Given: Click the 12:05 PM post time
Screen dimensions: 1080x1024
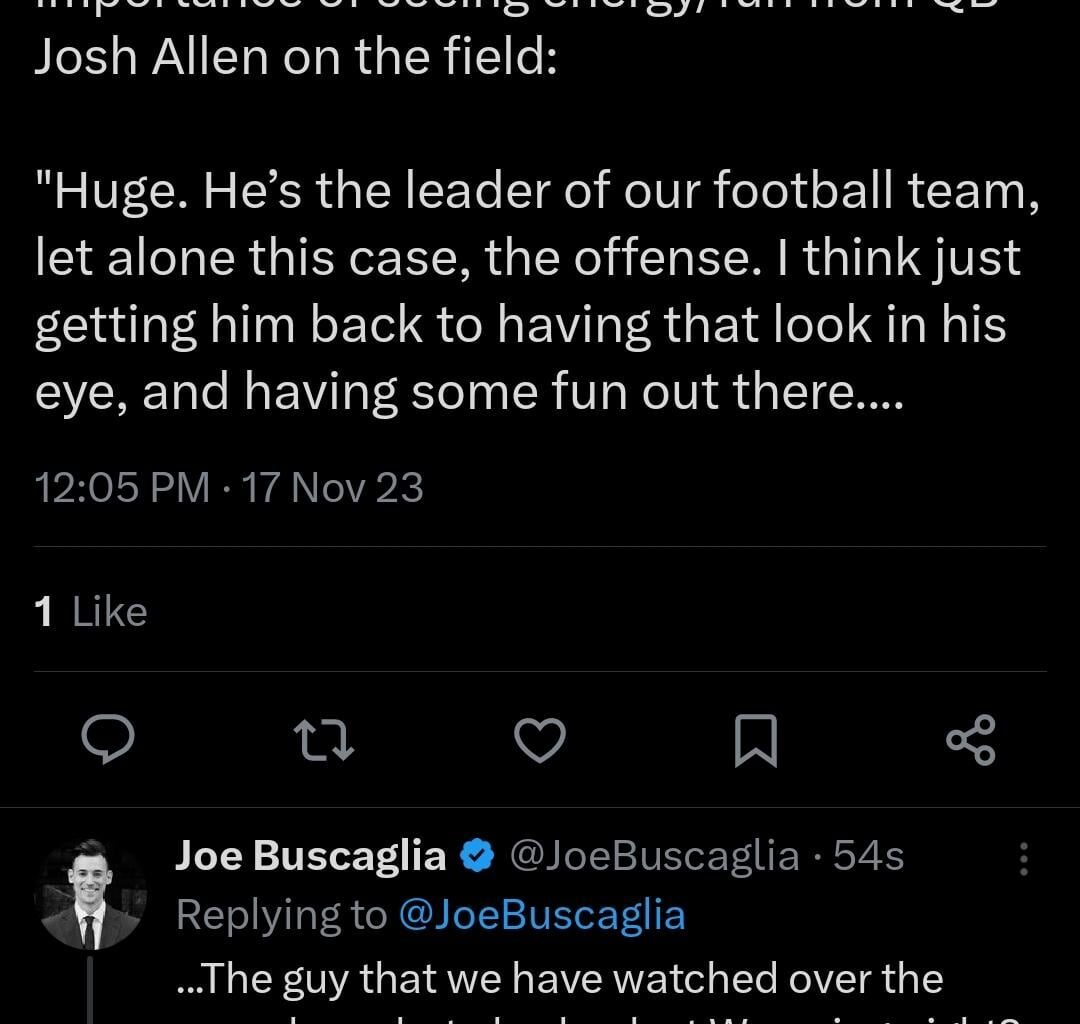Looking at the screenshot, I should pyautogui.click(x=122, y=488).
